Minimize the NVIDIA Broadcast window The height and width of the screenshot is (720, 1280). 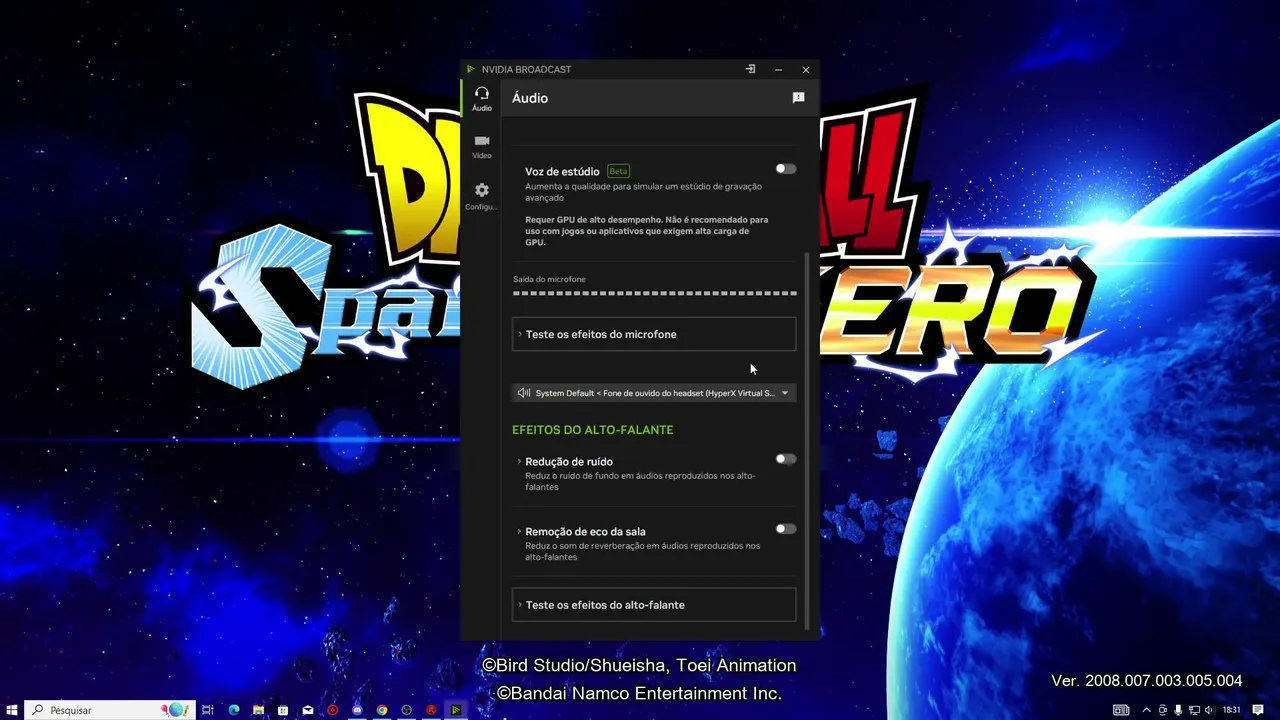click(x=778, y=69)
